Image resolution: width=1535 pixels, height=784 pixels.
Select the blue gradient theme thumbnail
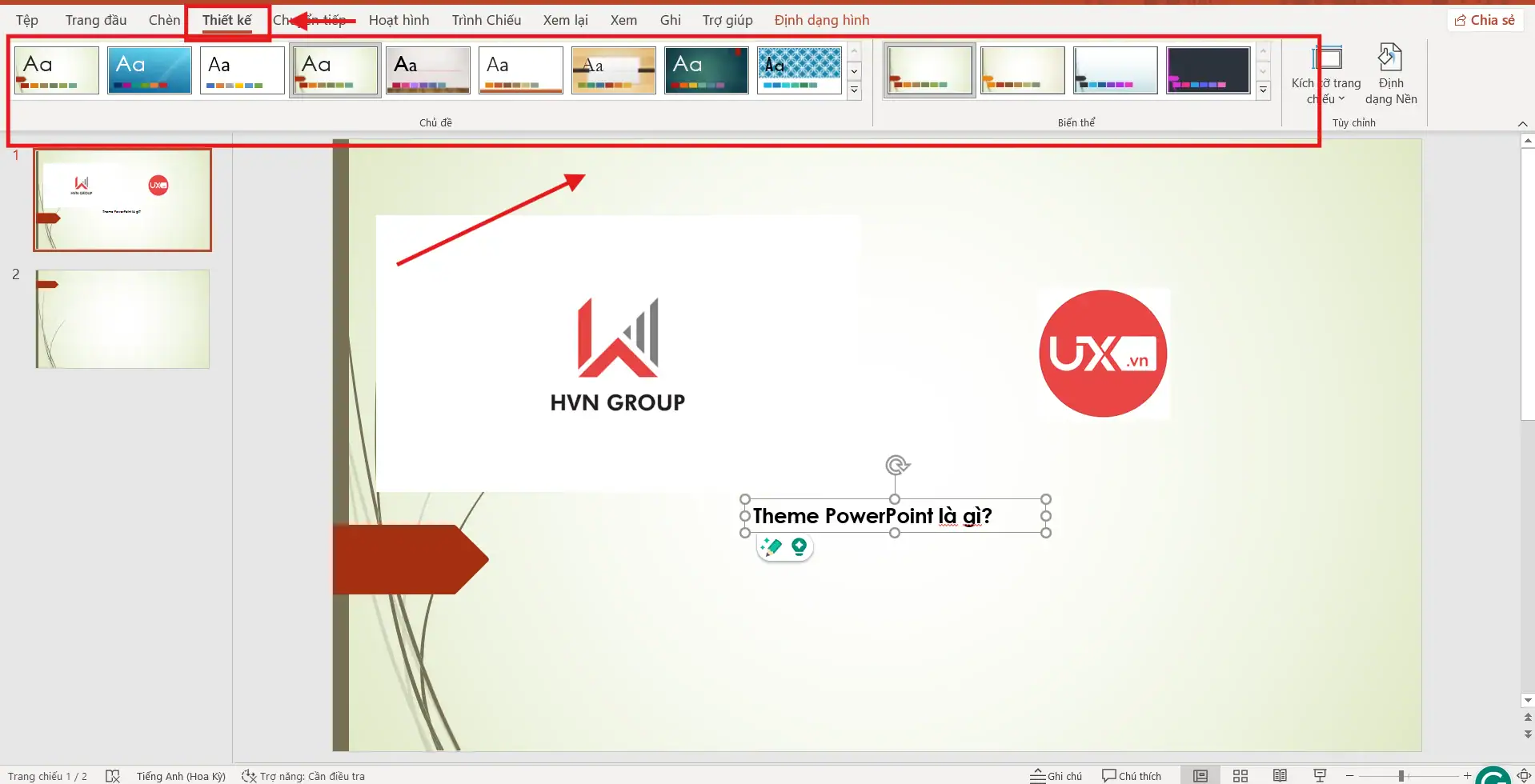coord(150,70)
